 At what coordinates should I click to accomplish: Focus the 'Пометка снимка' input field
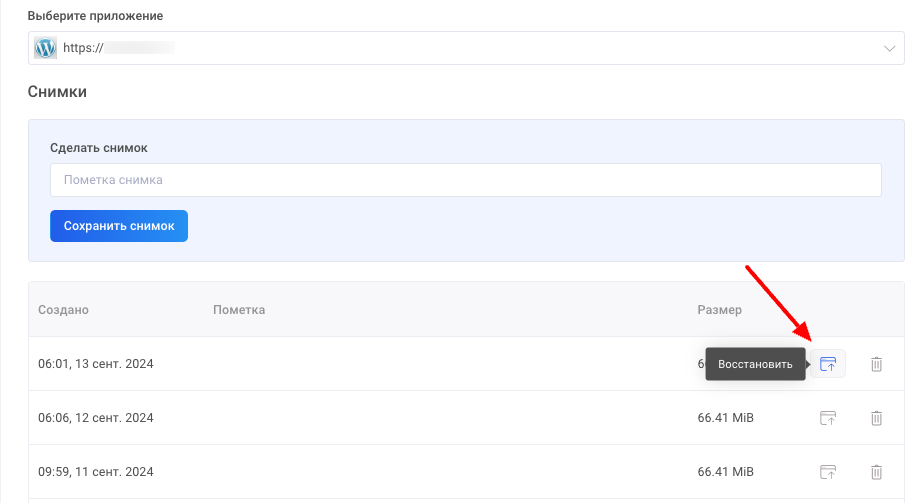[465, 180]
